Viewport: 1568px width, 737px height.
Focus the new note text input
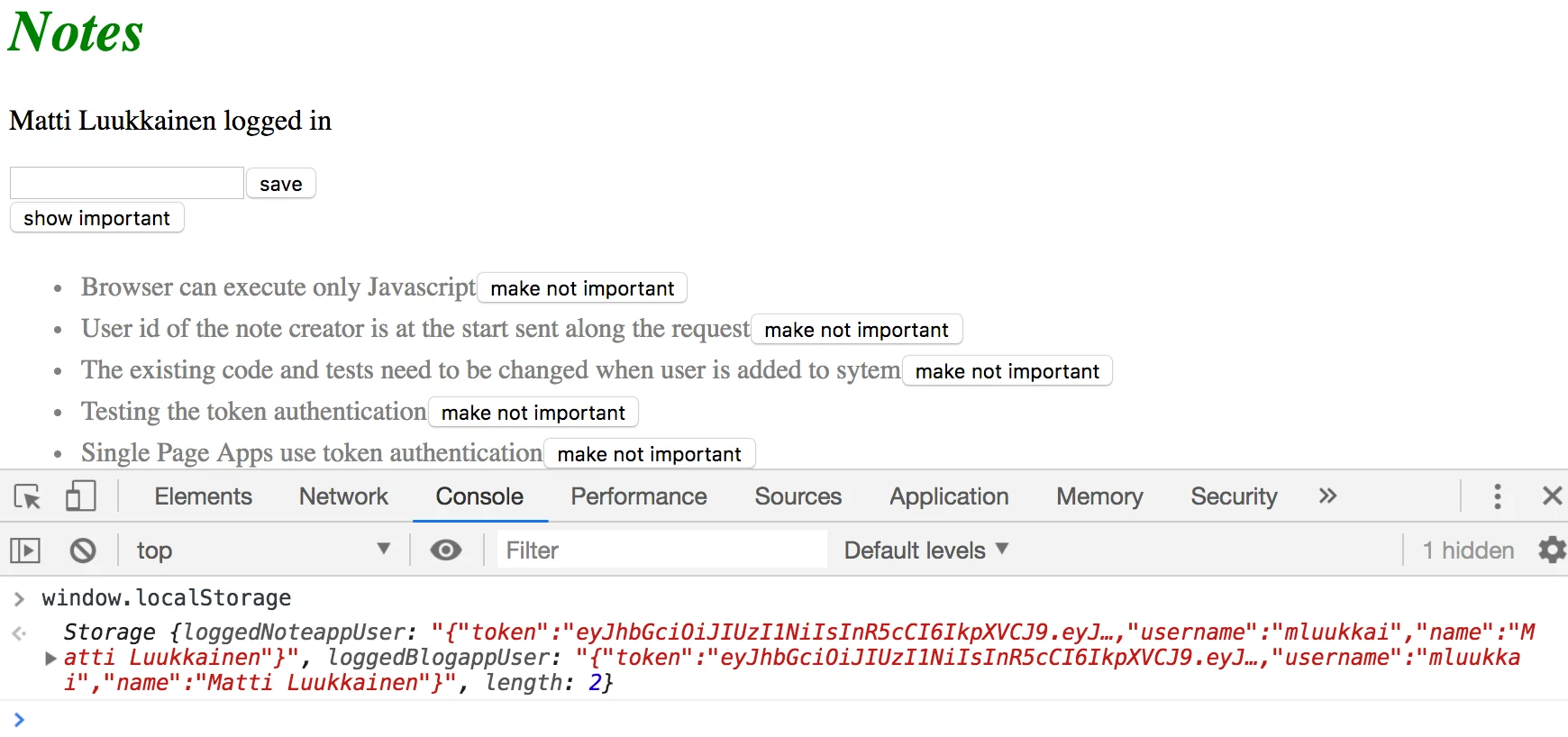(127, 183)
